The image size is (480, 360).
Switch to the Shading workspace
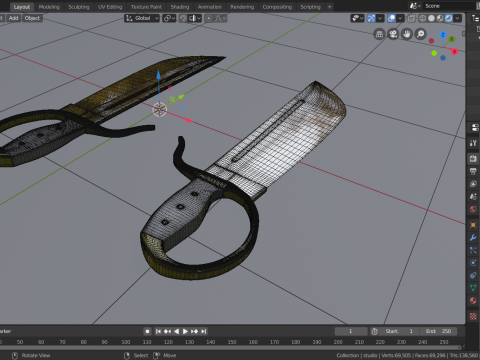[180, 7]
